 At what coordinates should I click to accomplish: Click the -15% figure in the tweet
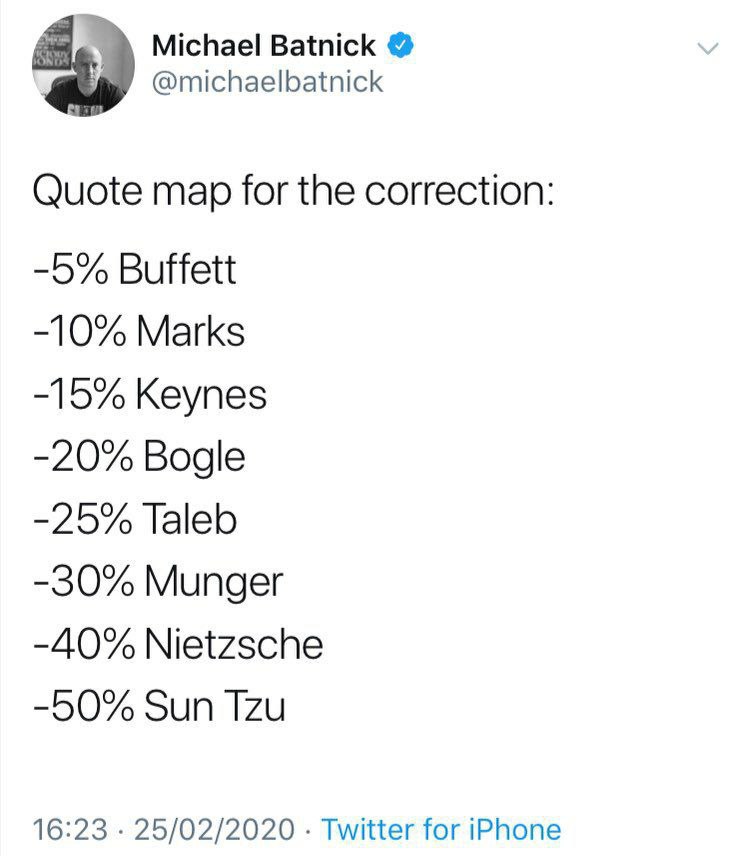tap(80, 395)
